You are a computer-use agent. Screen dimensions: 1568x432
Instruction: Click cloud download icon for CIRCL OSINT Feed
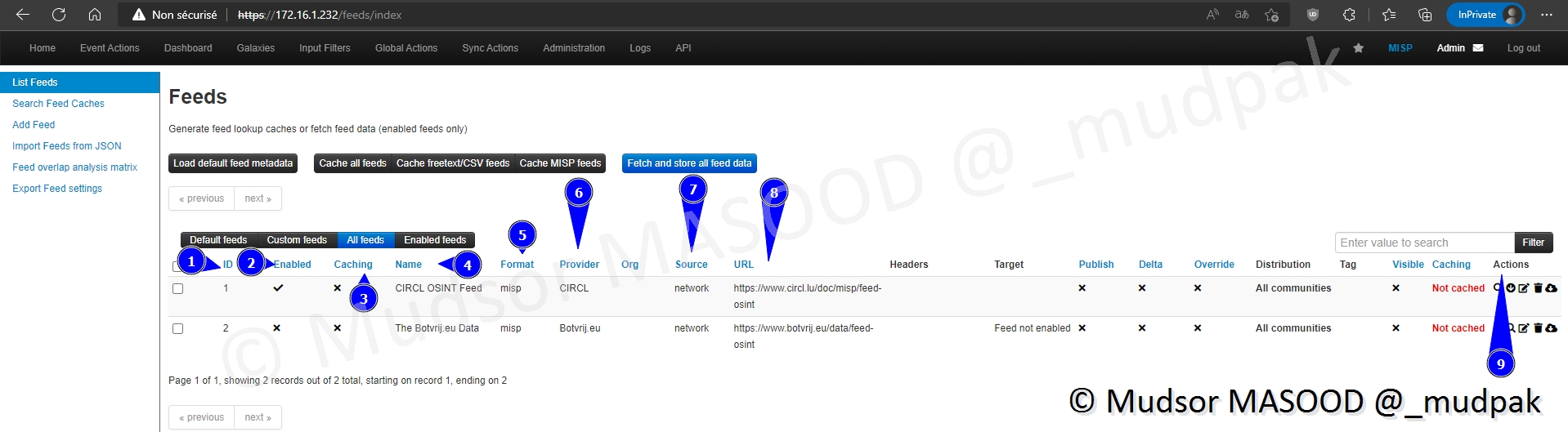click(x=1551, y=288)
